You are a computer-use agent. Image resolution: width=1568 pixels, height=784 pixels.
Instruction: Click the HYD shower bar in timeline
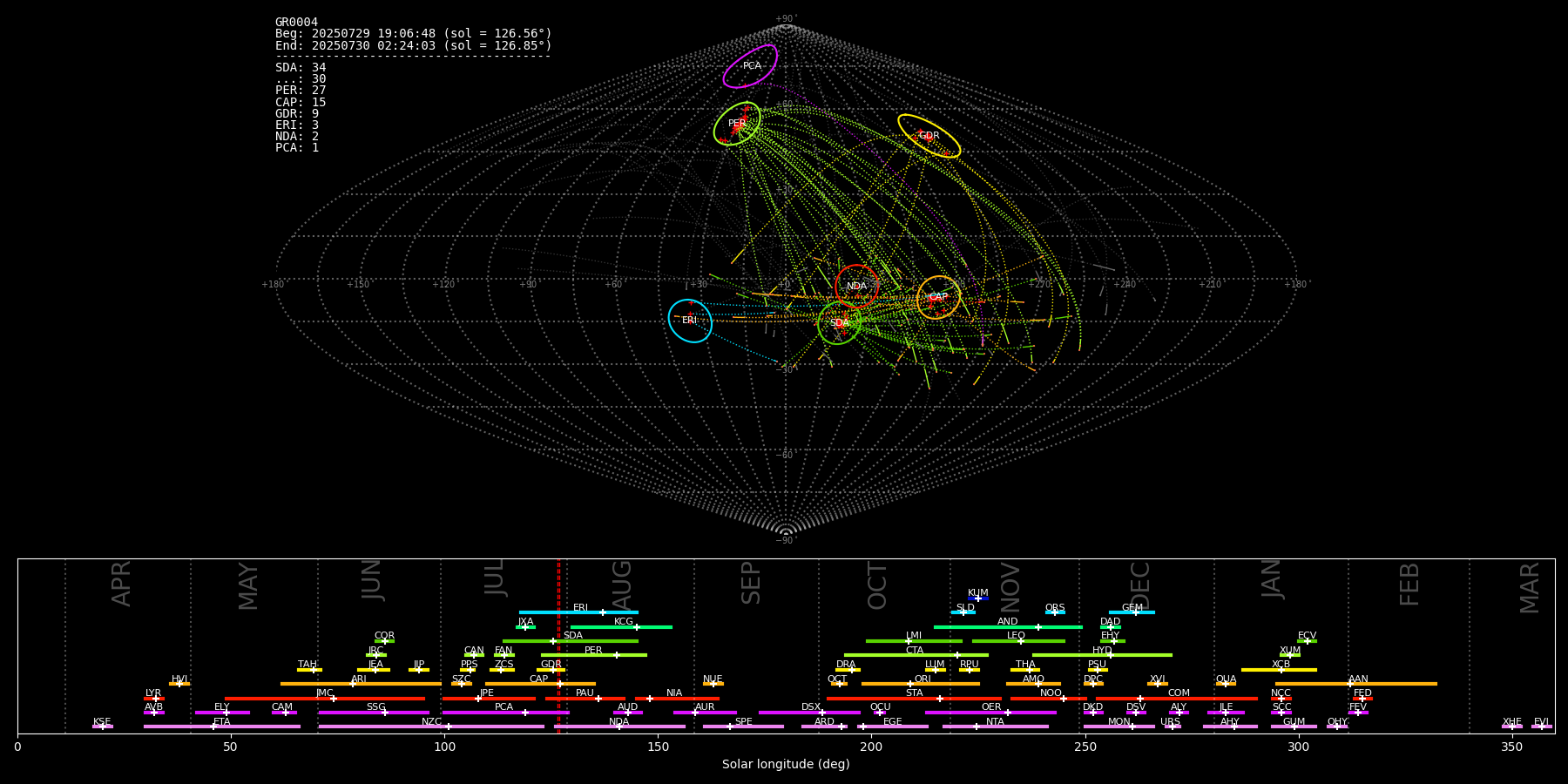(x=1102, y=655)
